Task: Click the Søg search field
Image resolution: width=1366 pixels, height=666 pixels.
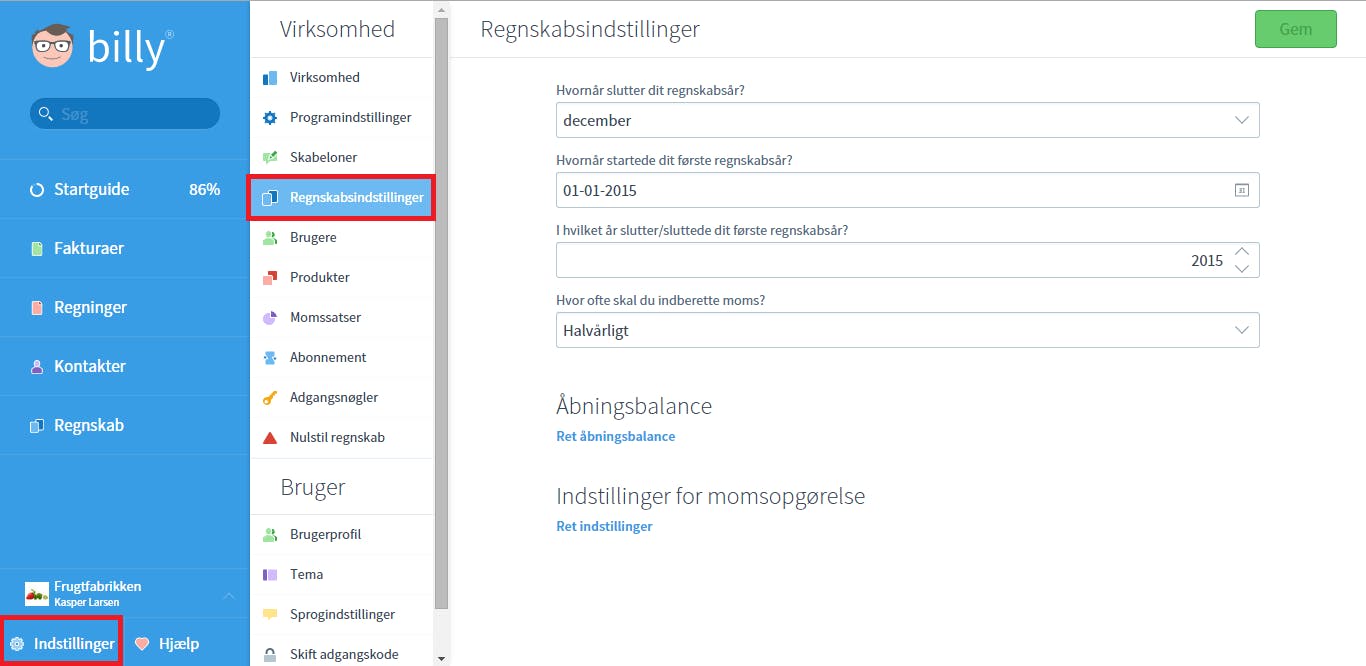Action: tap(124, 114)
